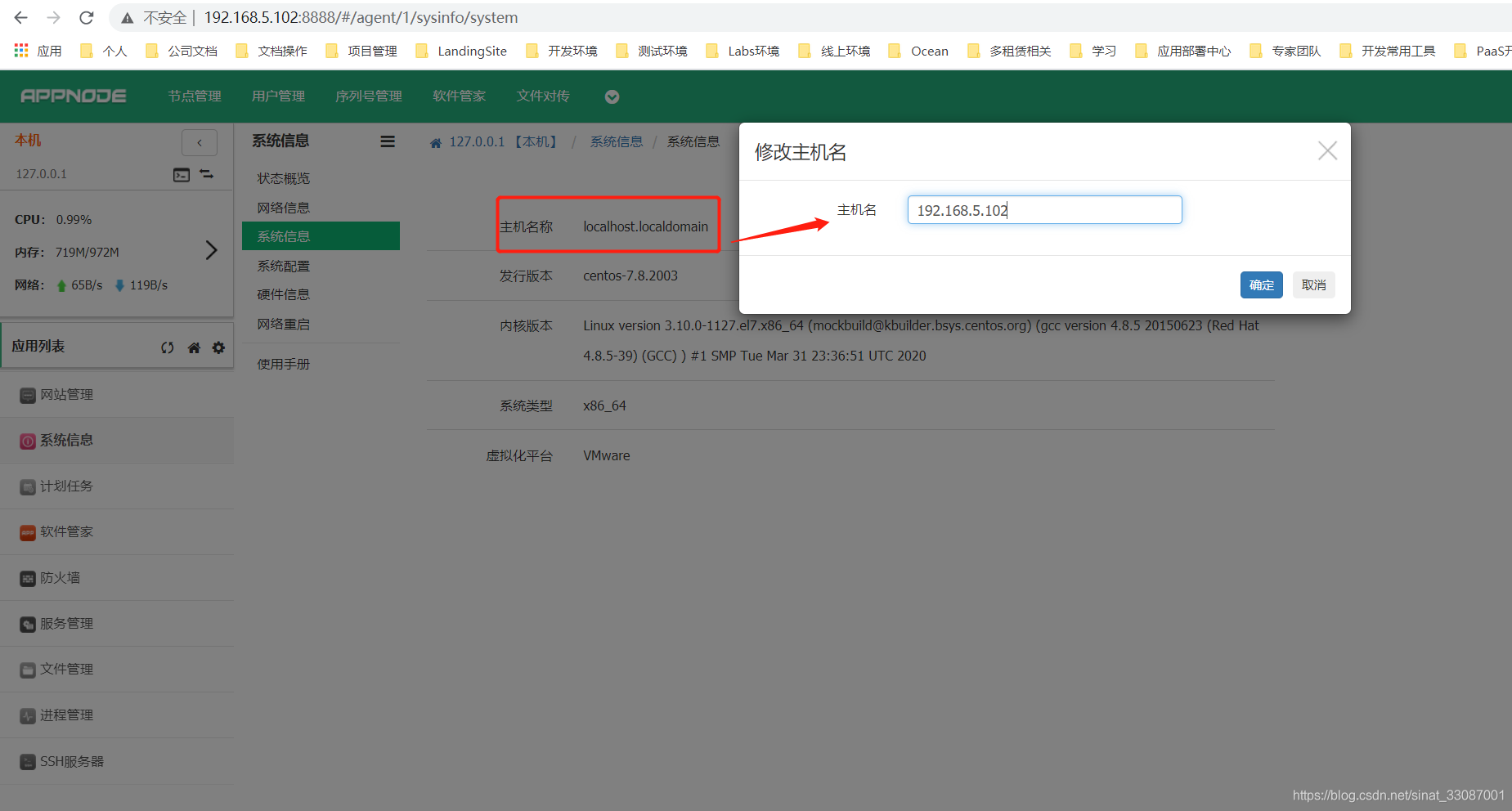Open the 应用列表 settings gear
1512x811 pixels.
pyautogui.click(x=218, y=347)
